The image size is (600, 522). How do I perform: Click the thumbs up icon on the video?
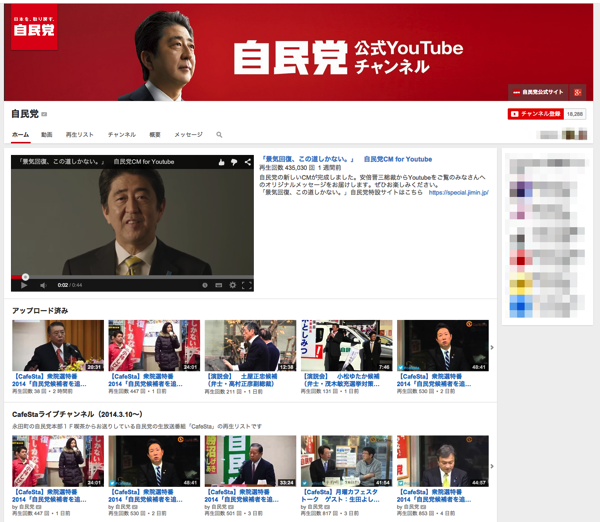[x=221, y=162]
